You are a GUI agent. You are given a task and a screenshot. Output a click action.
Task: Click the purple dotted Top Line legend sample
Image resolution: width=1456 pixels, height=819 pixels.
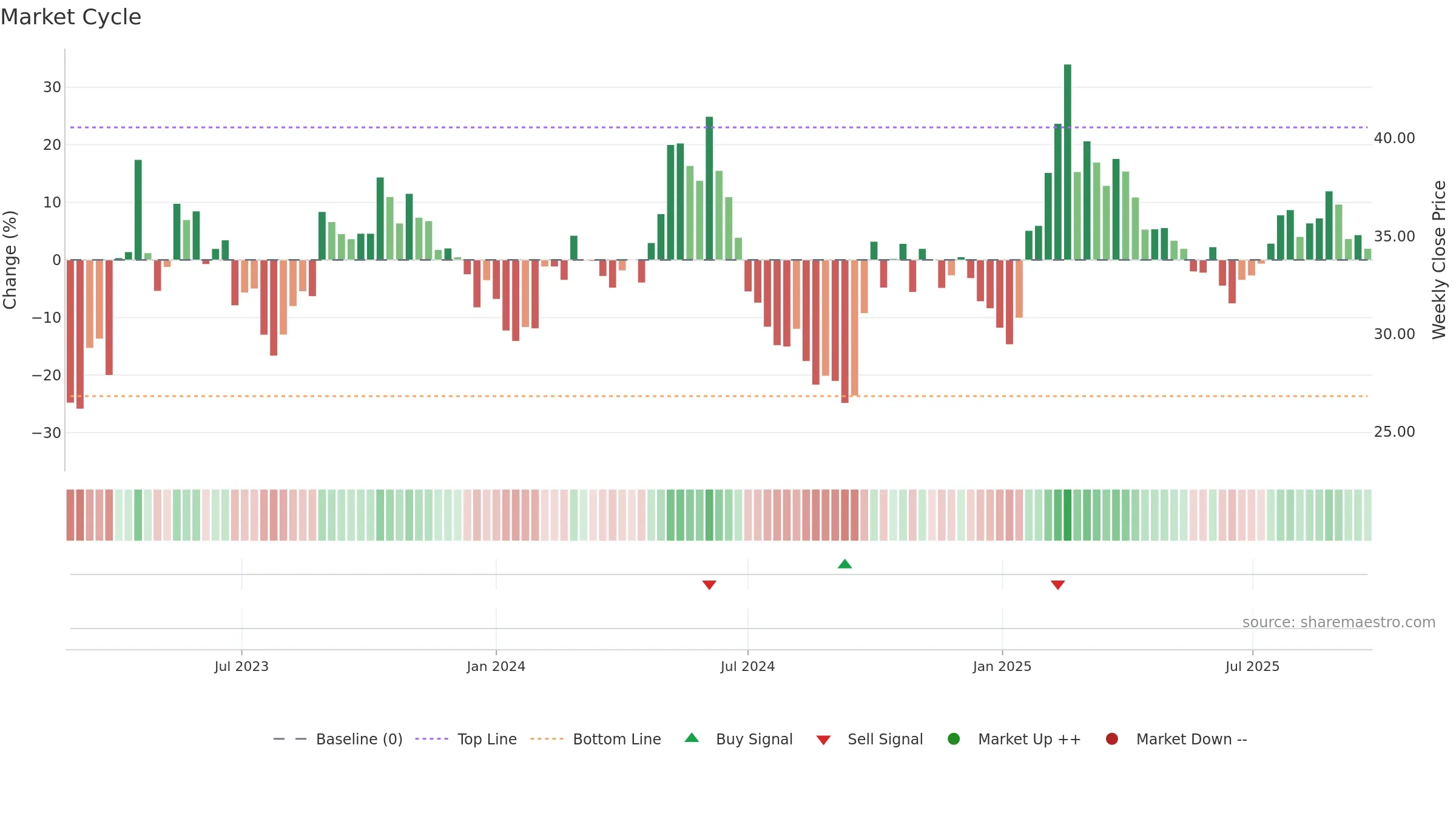click(431, 739)
